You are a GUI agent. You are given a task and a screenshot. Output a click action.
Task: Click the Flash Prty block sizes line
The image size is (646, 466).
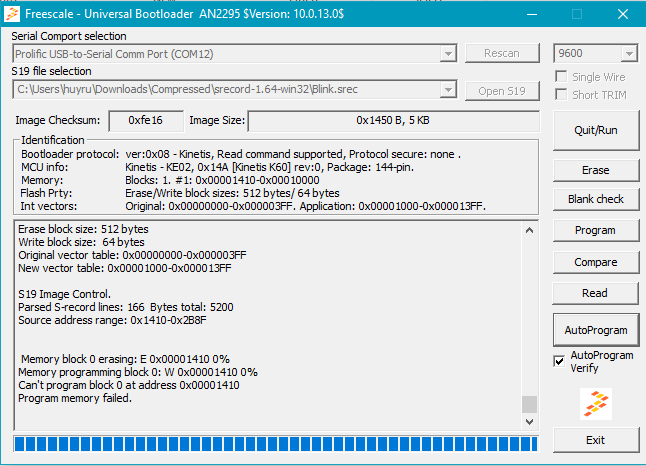click(x=180, y=193)
